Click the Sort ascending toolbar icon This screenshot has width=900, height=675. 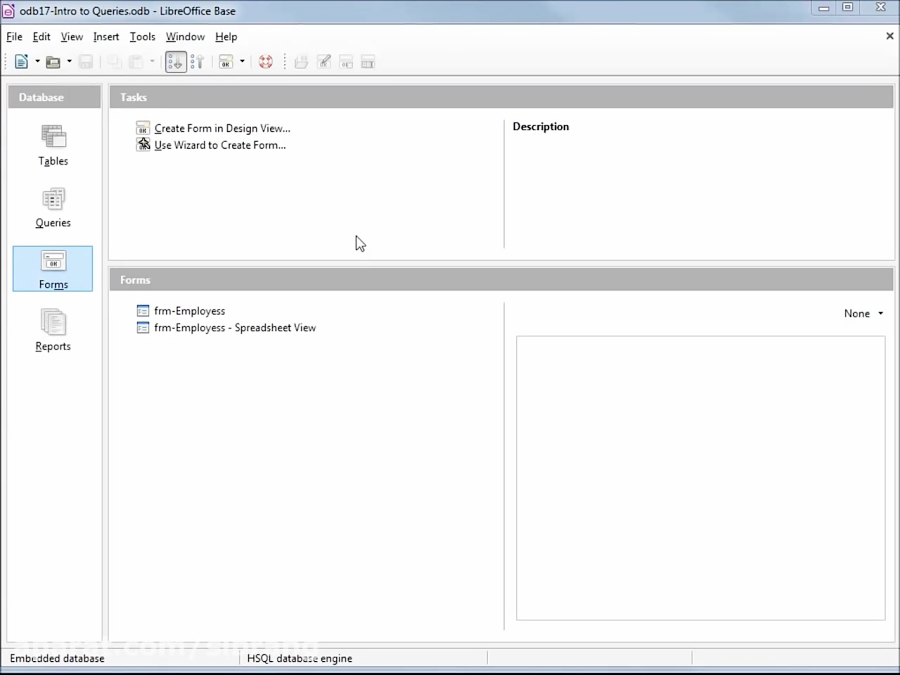(x=198, y=61)
